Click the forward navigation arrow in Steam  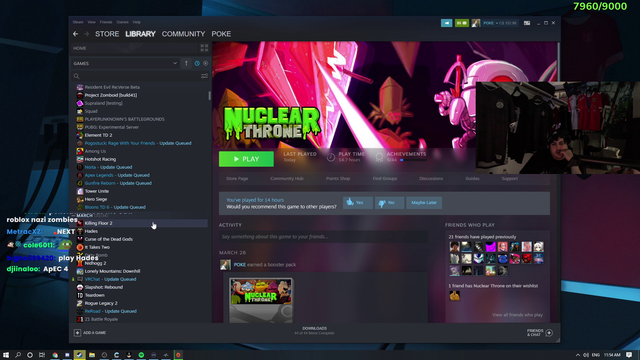(86, 34)
